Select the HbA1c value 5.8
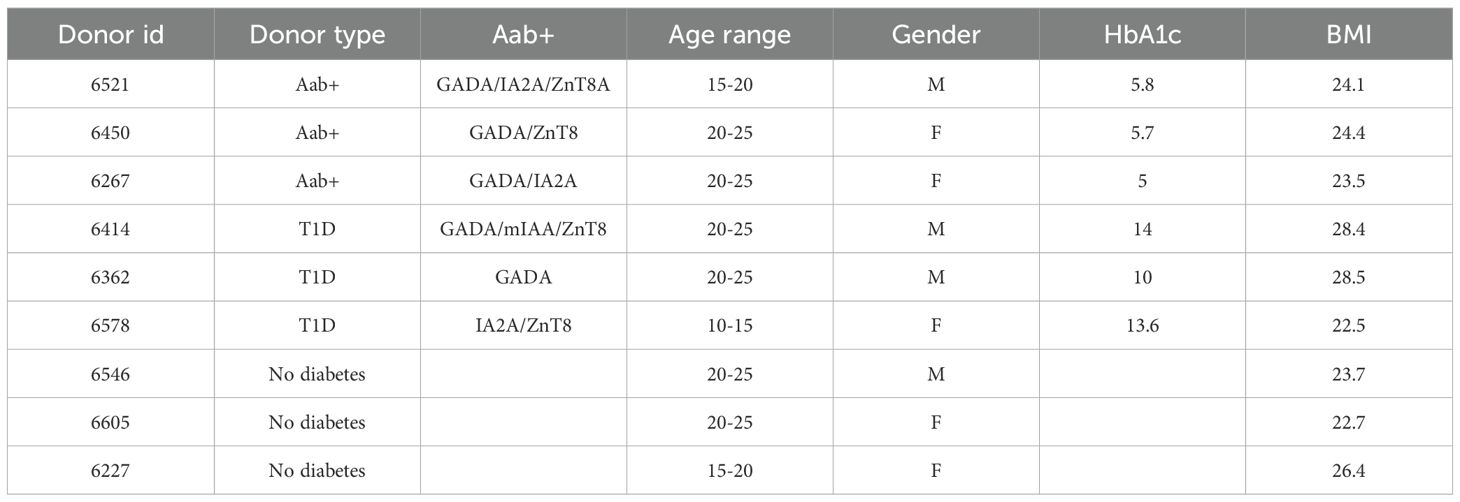The width and height of the screenshot is (1460, 502). click(1142, 85)
